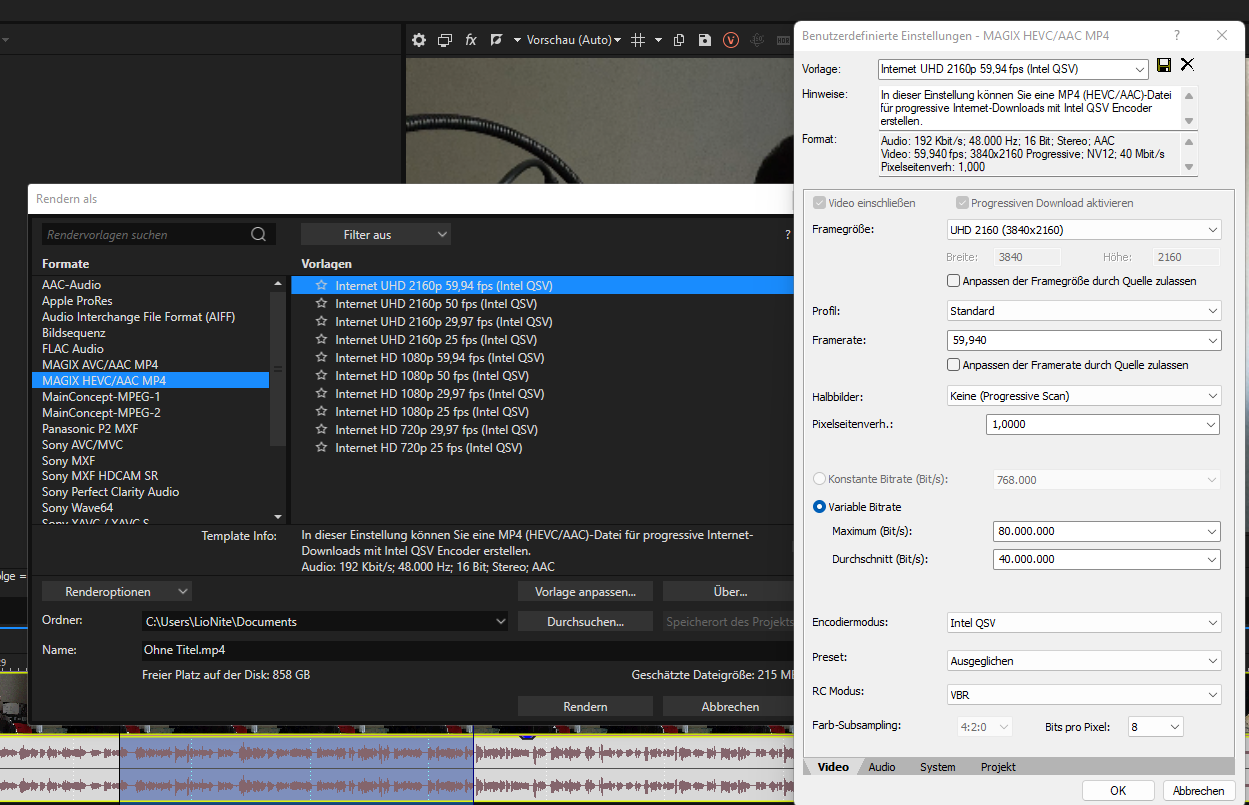Copy snapshot to clipboard icon

679,40
